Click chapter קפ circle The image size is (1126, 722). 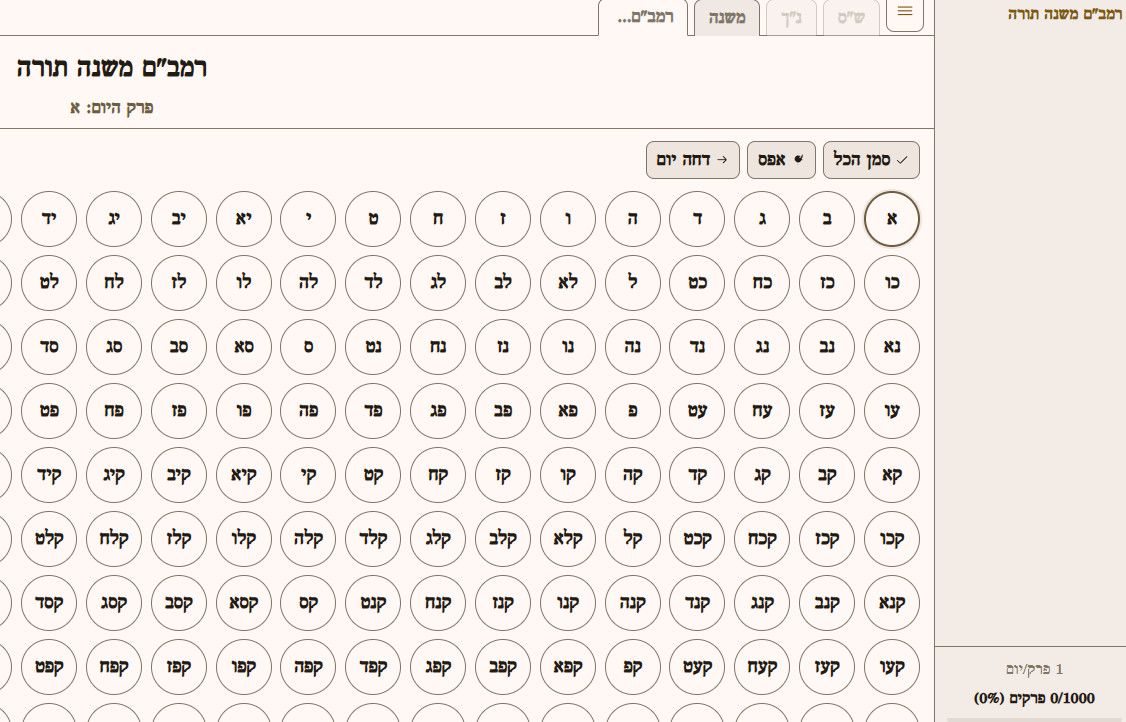[x=632, y=666]
